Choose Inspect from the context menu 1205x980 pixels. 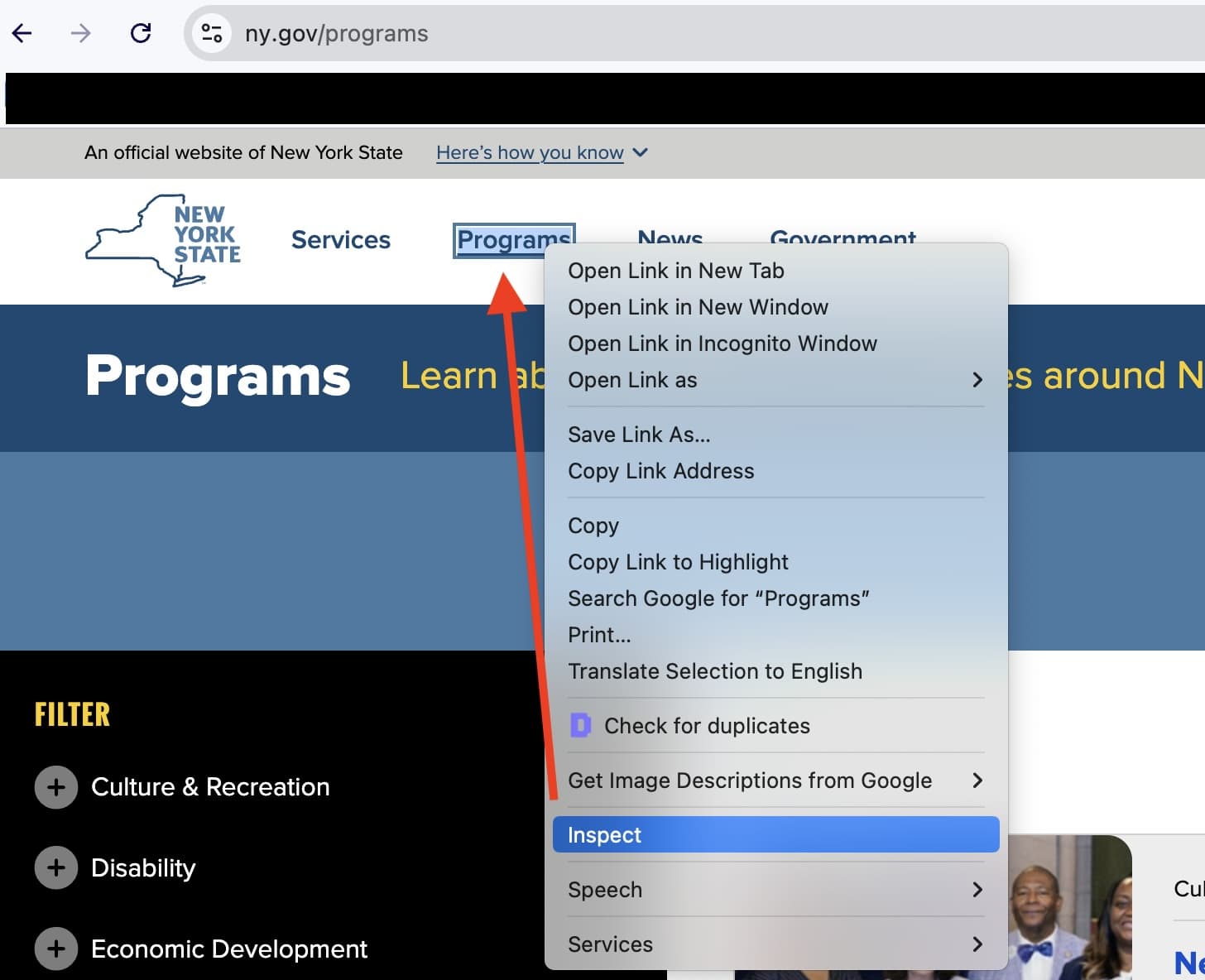pyautogui.click(x=775, y=835)
